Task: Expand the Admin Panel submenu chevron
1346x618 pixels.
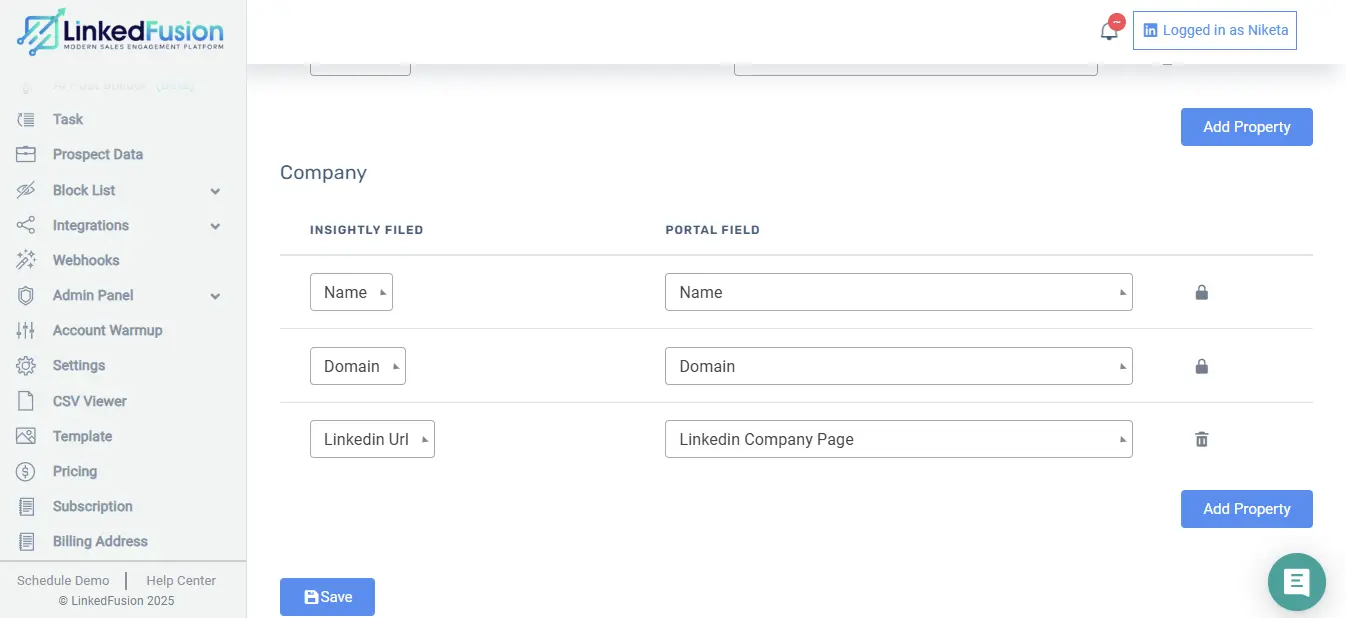Action: pyautogui.click(x=215, y=296)
